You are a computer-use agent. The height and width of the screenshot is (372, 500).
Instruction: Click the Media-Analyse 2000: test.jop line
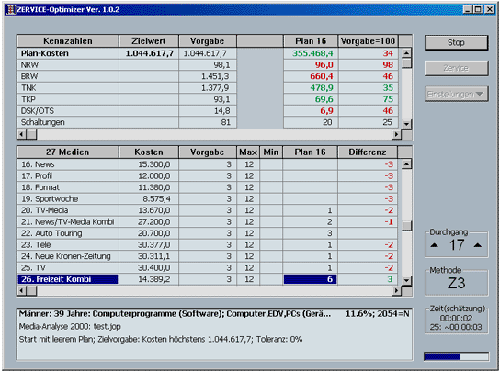[70, 327]
